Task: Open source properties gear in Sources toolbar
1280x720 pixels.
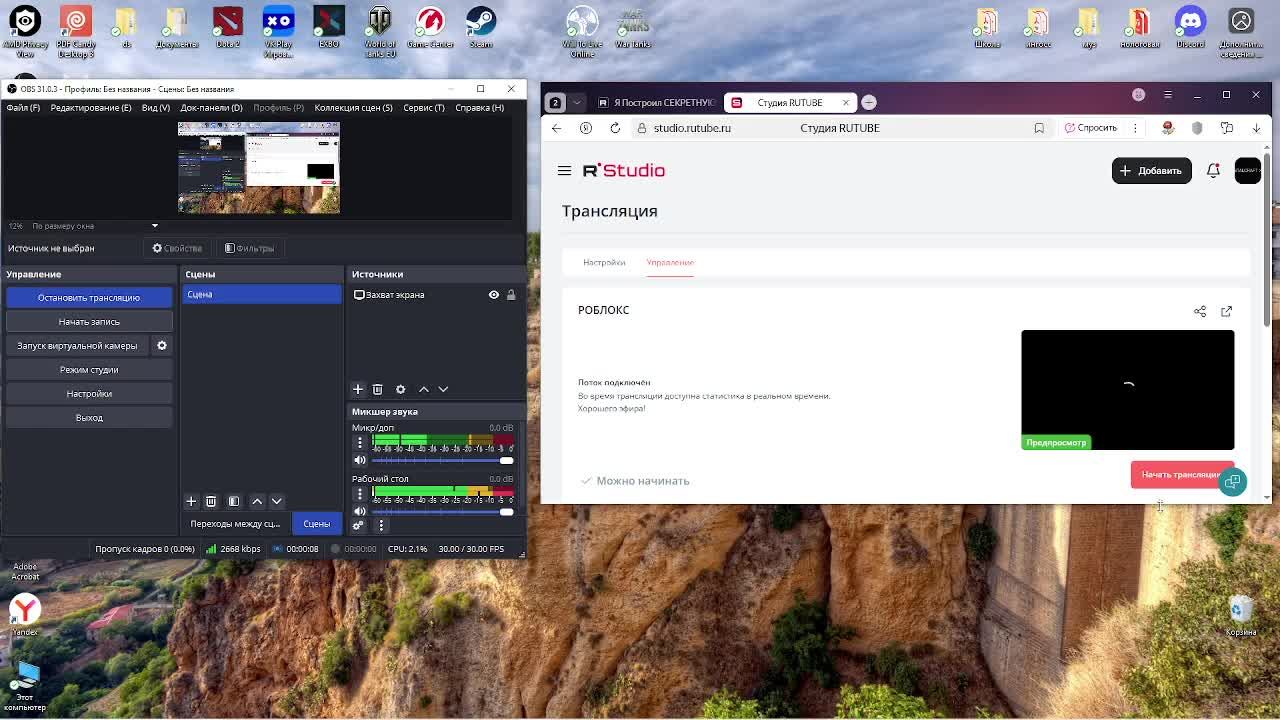Action: (x=400, y=389)
